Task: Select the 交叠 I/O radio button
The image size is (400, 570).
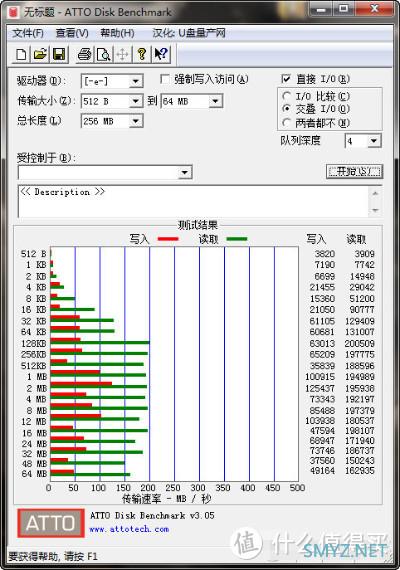Action: (287, 108)
